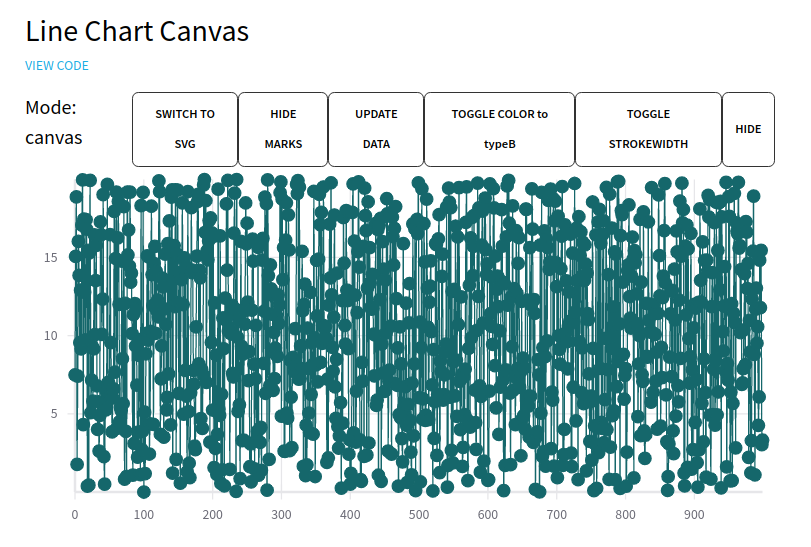This screenshot has height=547, width=811.
Task: Click the 800 tick on the x-axis
Action: (625, 515)
